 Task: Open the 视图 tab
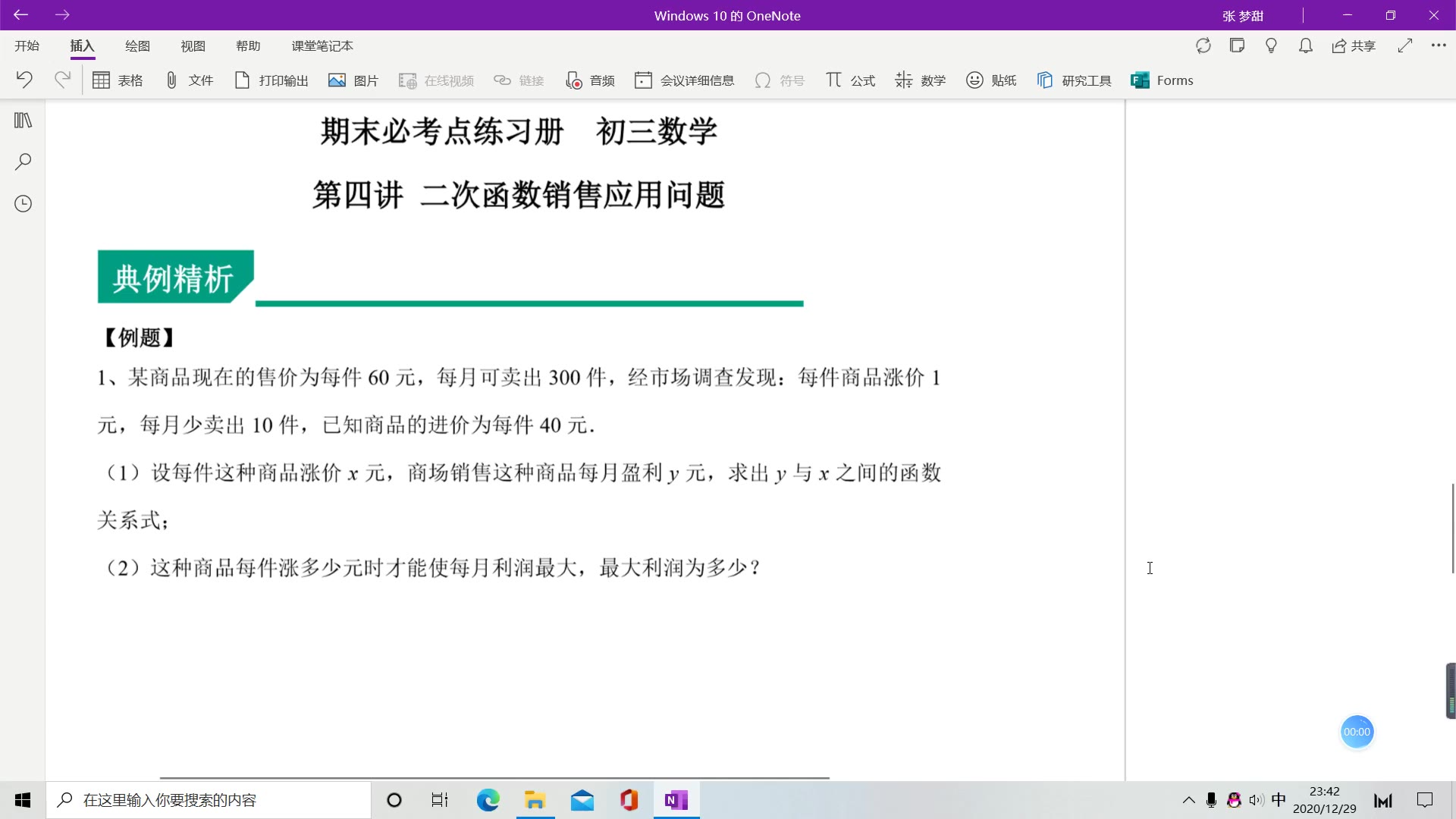pyautogui.click(x=193, y=46)
